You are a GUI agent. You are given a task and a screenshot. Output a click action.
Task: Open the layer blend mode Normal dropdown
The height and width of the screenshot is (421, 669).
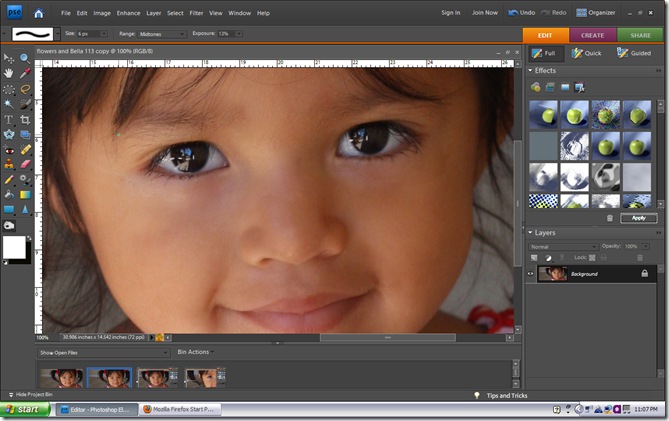click(x=563, y=246)
